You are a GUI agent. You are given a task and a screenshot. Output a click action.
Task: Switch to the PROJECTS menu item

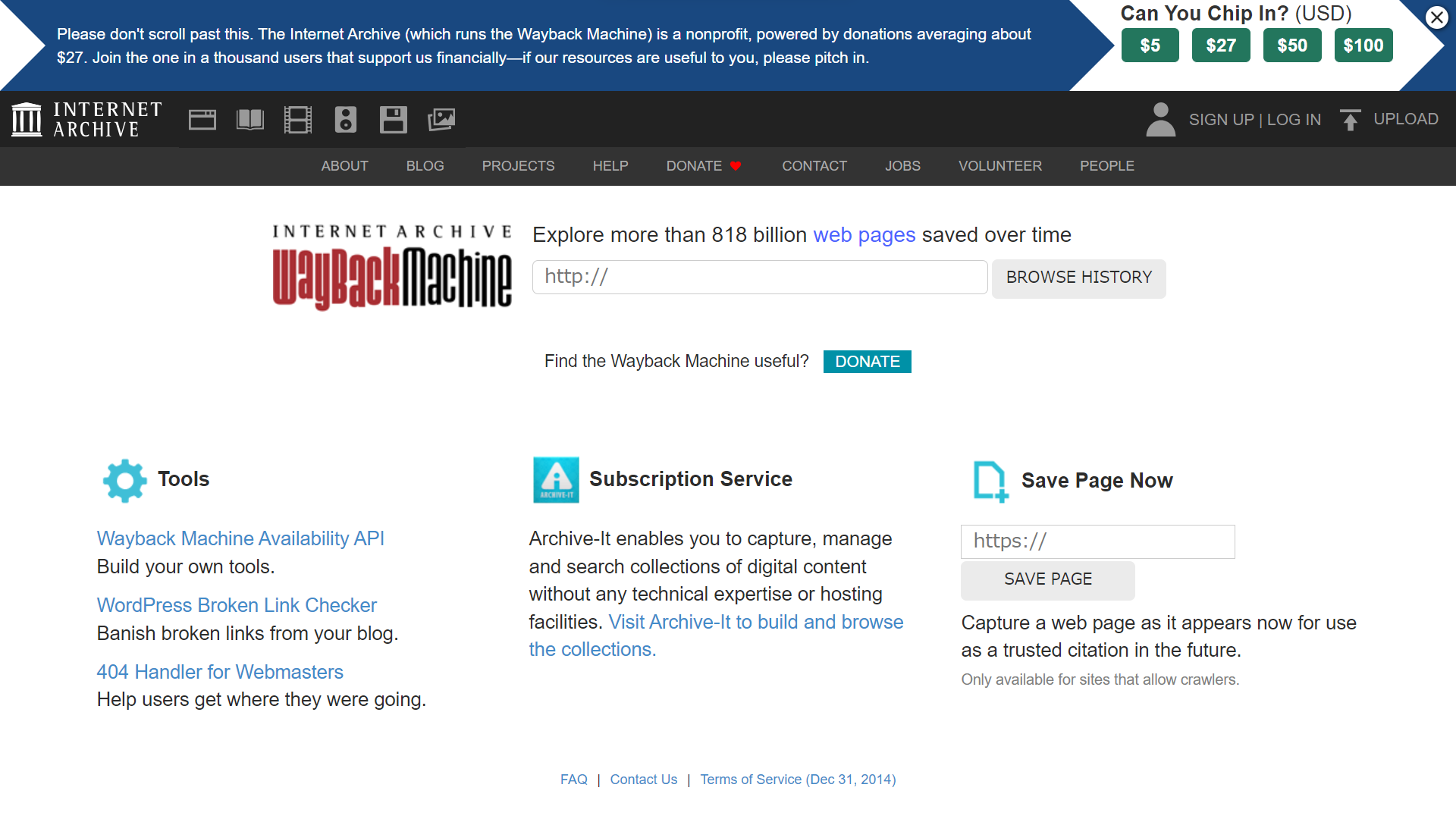tap(518, 166)
